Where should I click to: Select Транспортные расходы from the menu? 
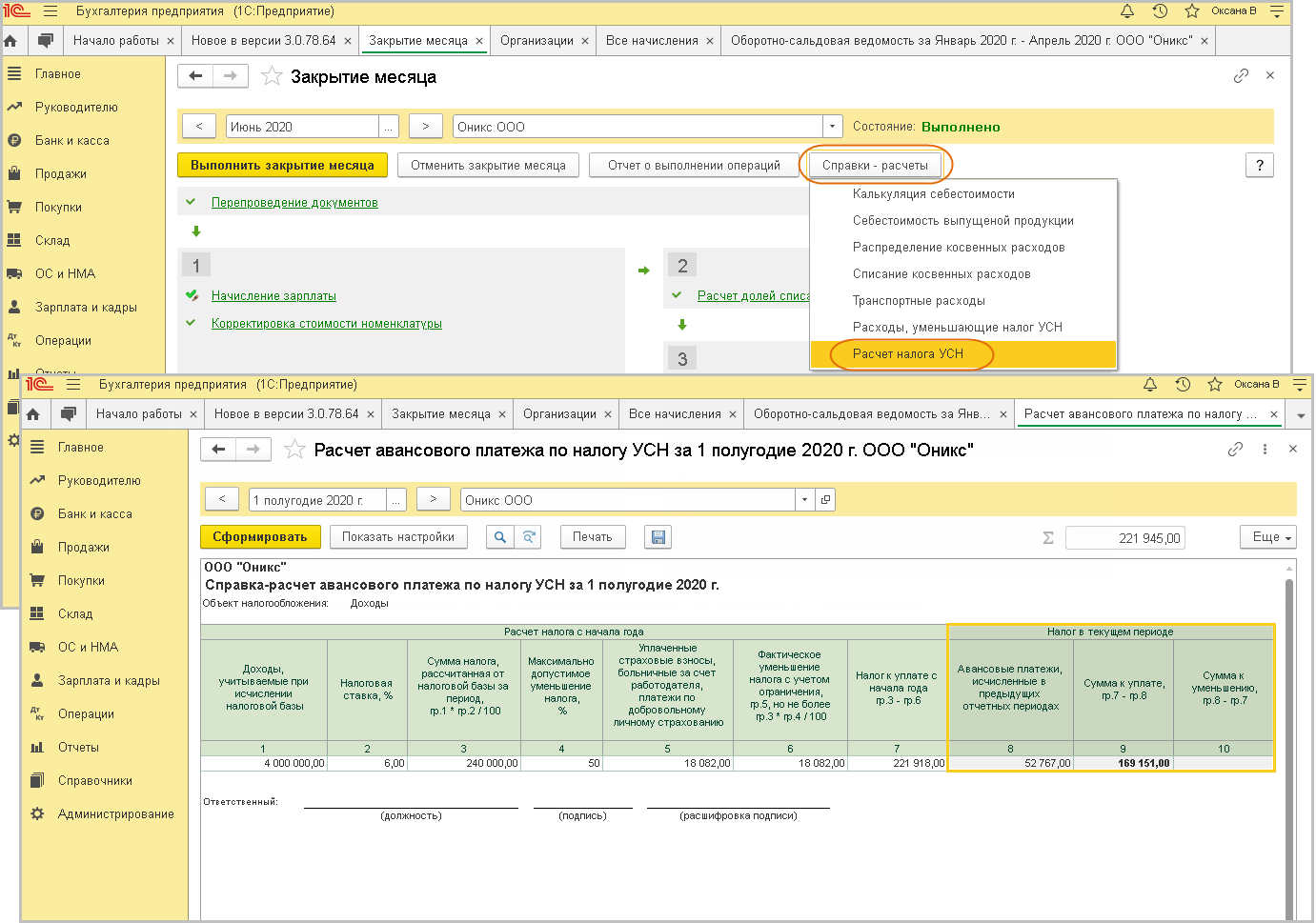tap(919, 300)
